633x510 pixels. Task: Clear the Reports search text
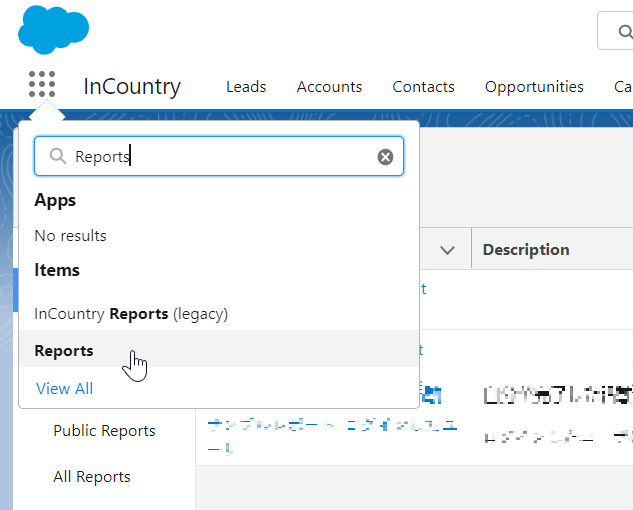385,157
